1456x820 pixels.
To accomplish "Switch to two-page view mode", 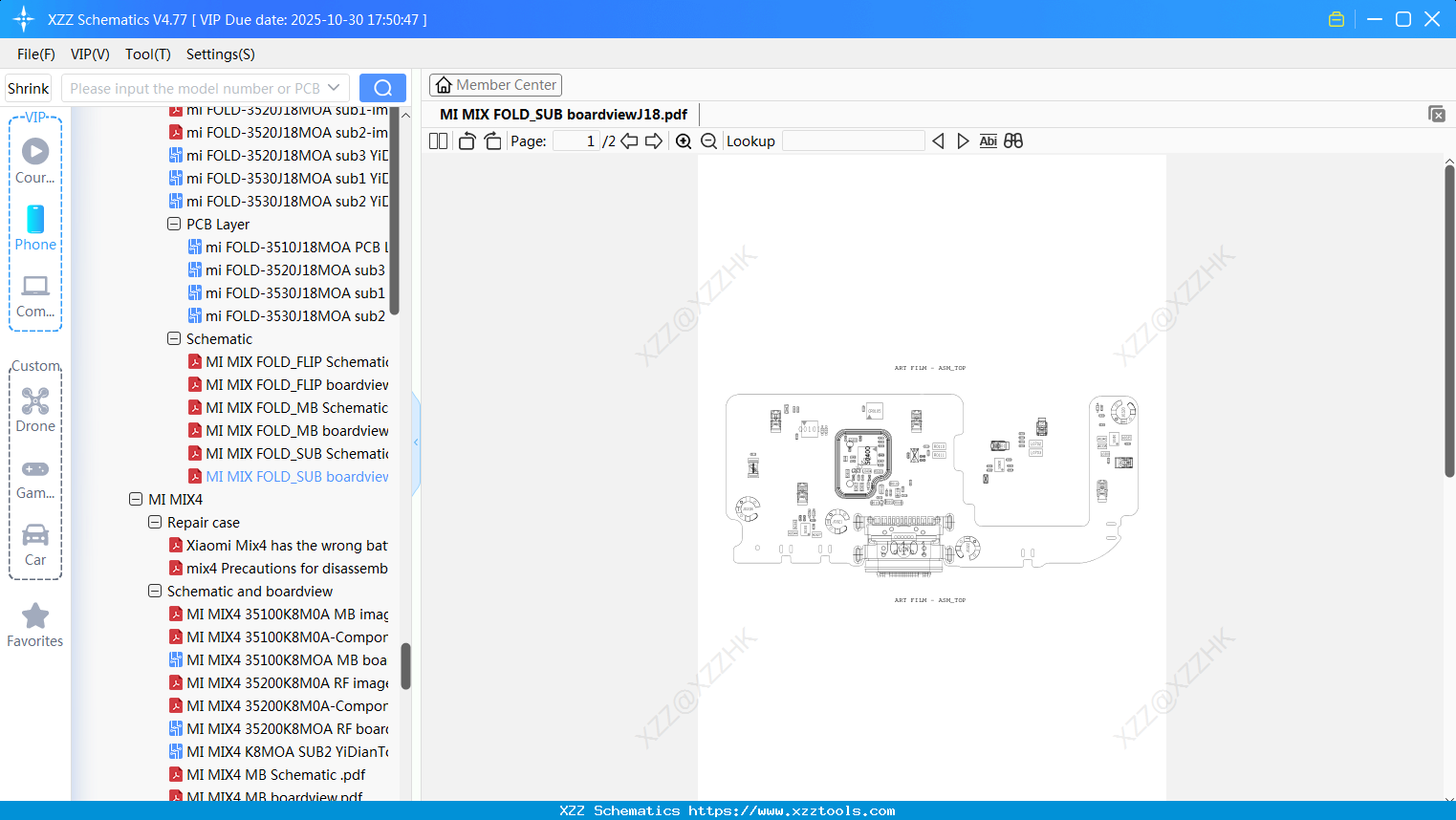I will (437, 140).
